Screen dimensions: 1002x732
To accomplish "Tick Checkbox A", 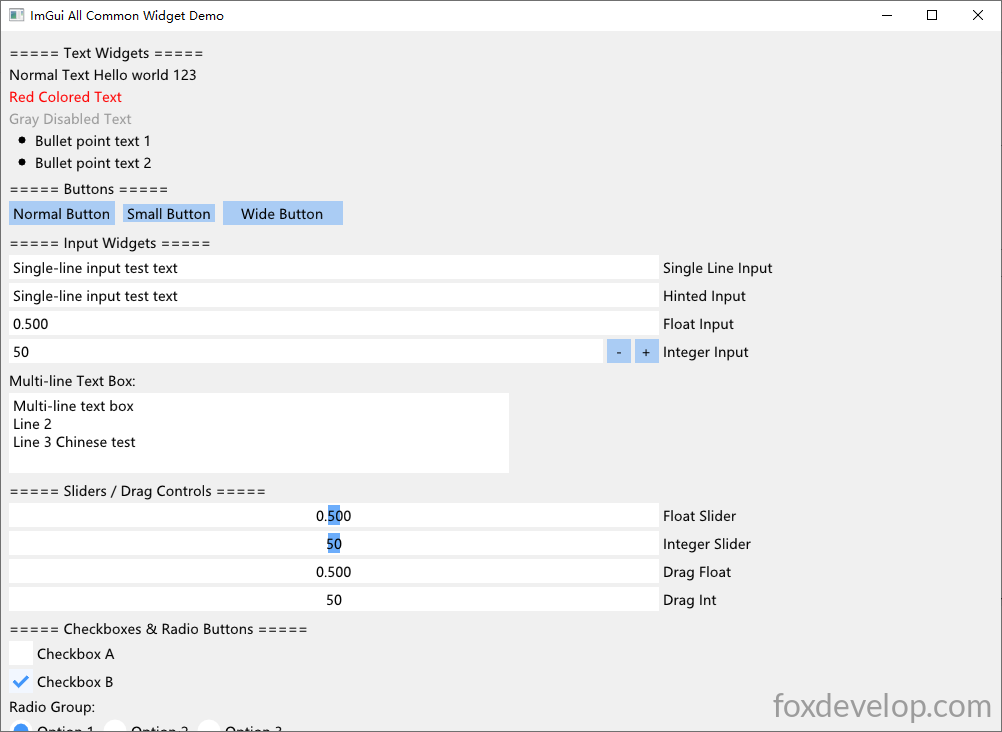I will pos(21,653).
